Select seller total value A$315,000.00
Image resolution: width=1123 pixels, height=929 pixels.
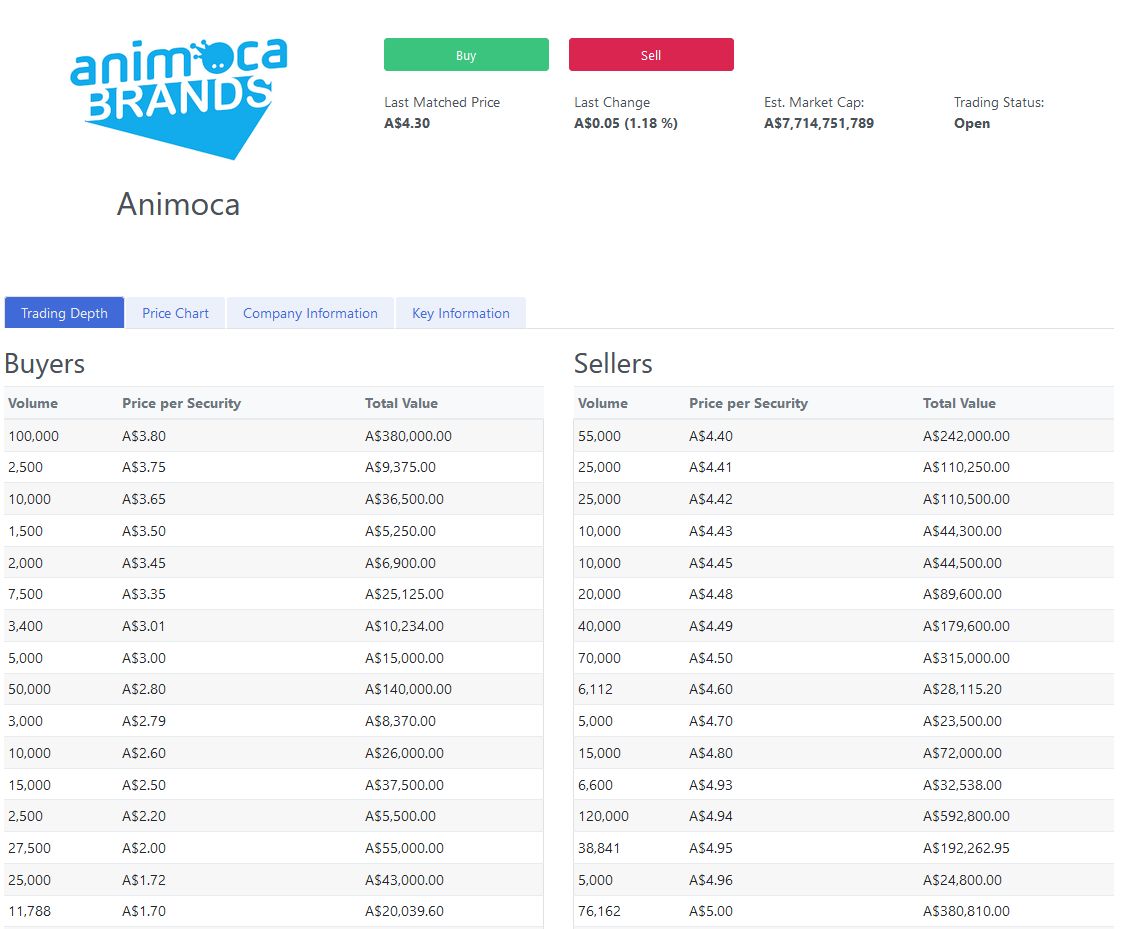tap(966, 658)
